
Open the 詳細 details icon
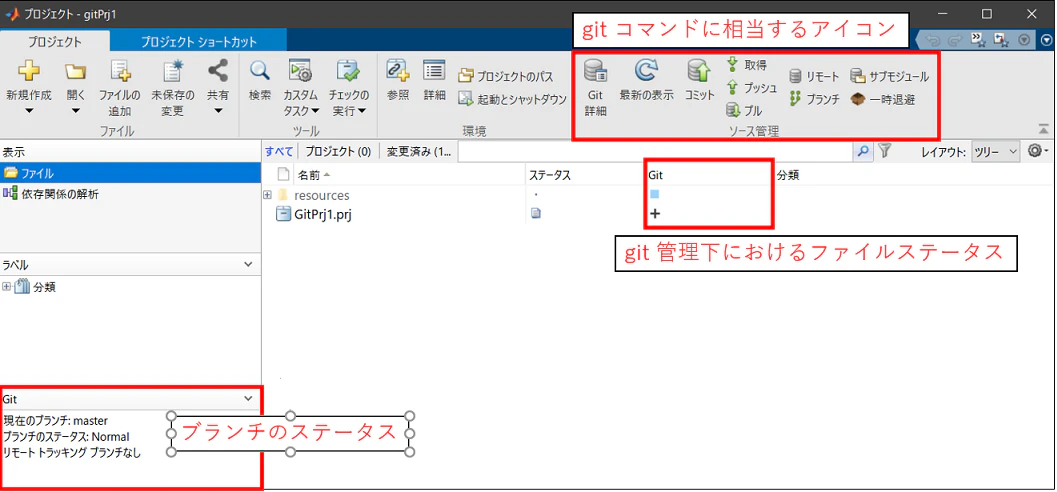(434, 70)
